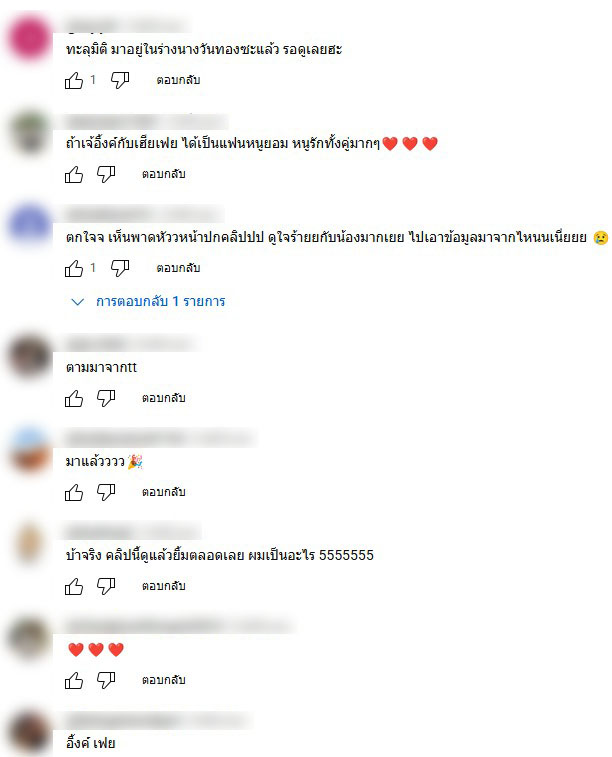
Task: Dislike the hearts-only comment
Action: click(x=106, y=680)
